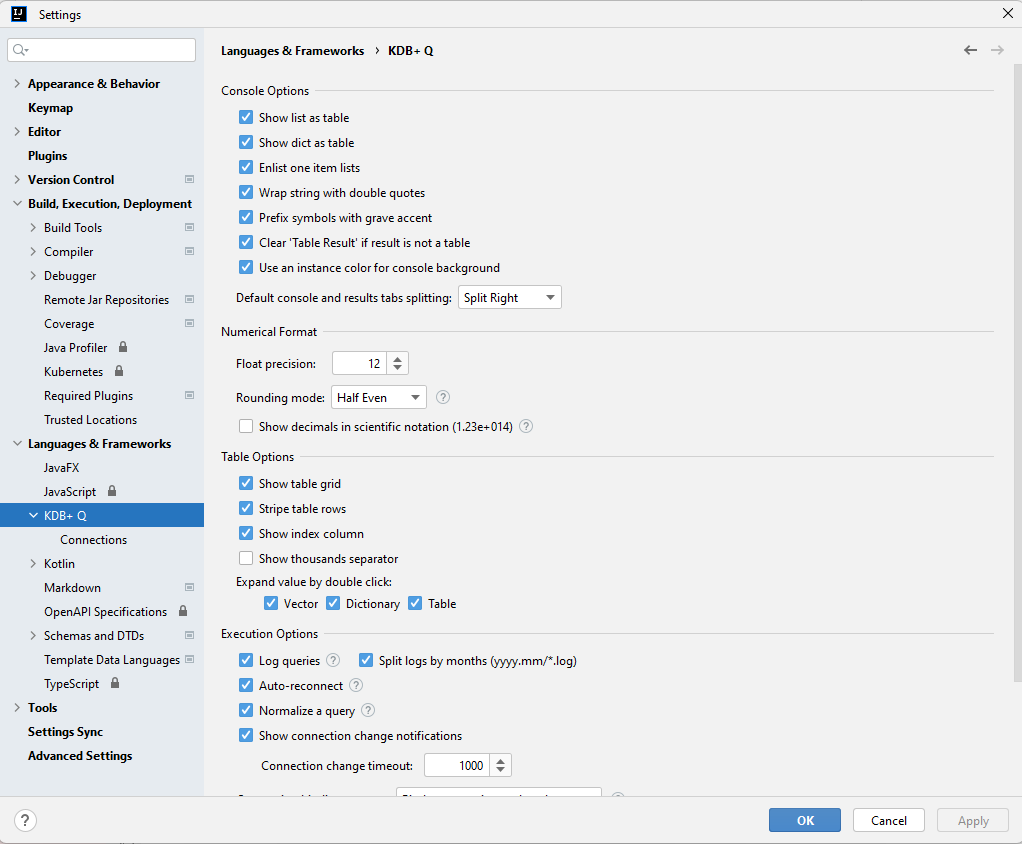Click the project-level icon beside Remote Jar Repositories
Viewport: 1022px width, 844px height.
pyautogui.click(x=190, y=299)
